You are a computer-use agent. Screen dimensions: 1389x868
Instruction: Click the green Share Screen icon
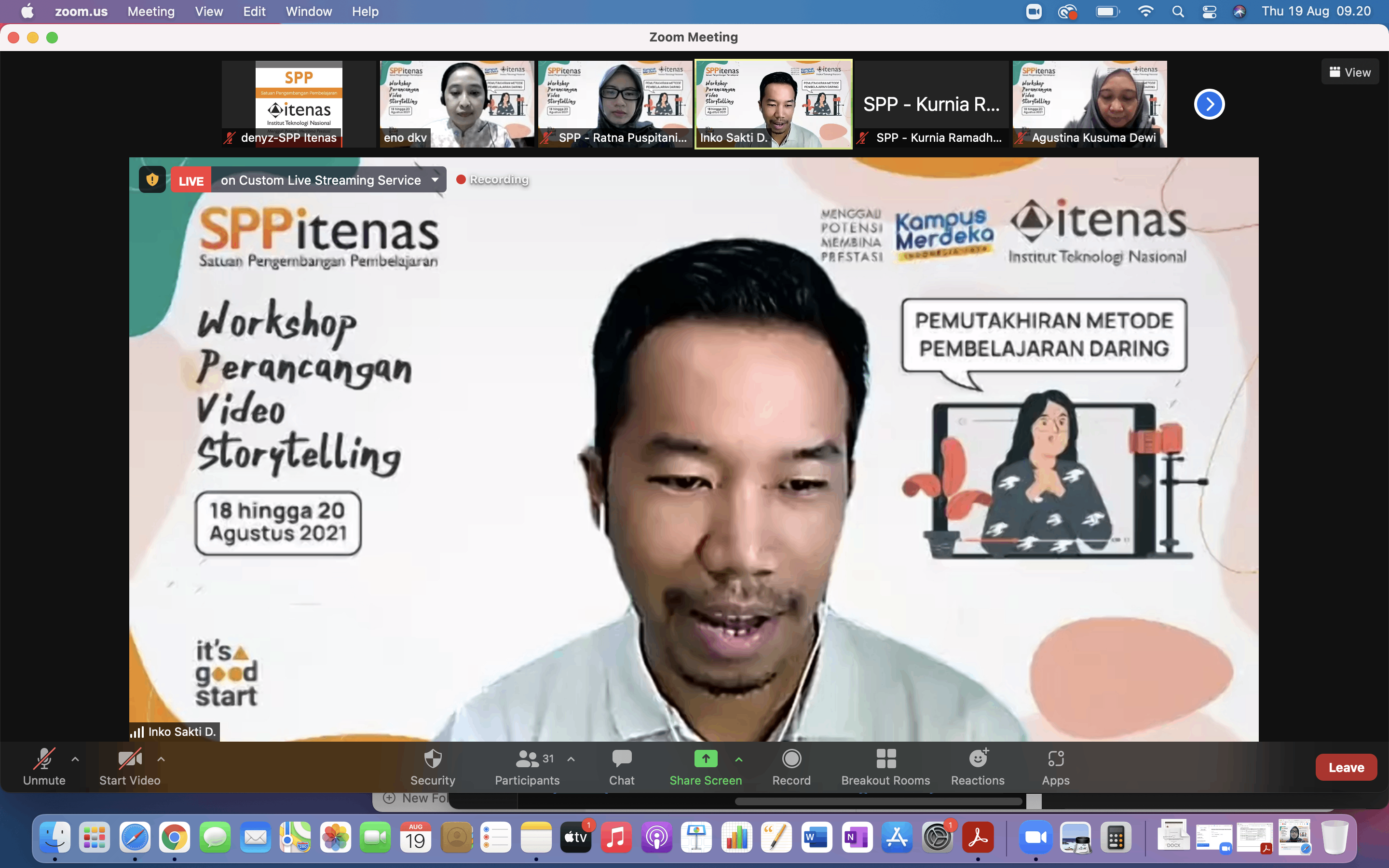point(706,759)
